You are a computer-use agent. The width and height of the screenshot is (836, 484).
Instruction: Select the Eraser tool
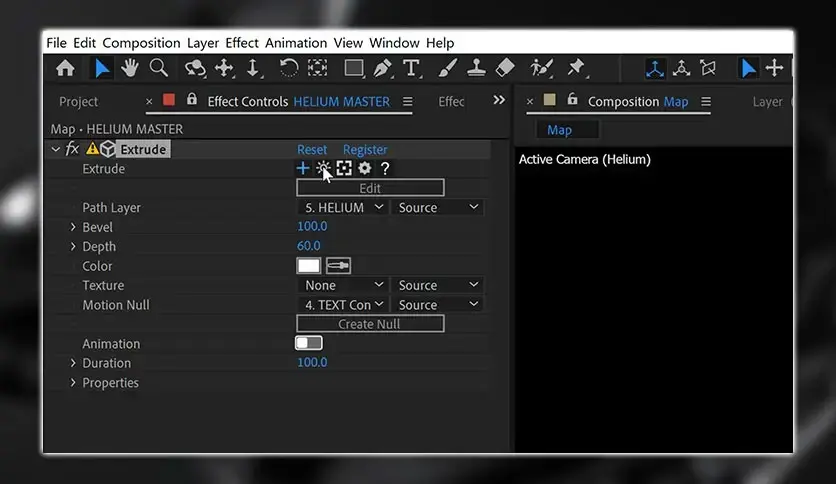(x=505, y=68)
